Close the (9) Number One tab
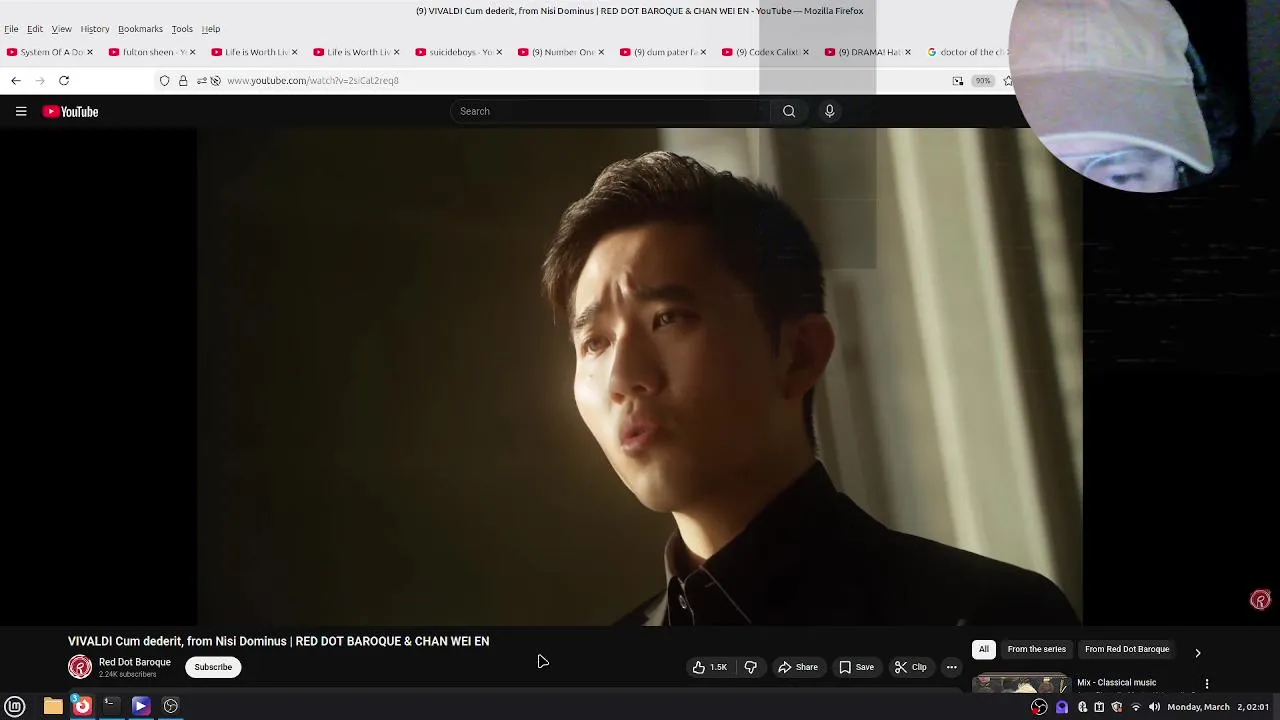This screenshot has width=1280, height=720. pyautogui.click(x=601, y=52)
